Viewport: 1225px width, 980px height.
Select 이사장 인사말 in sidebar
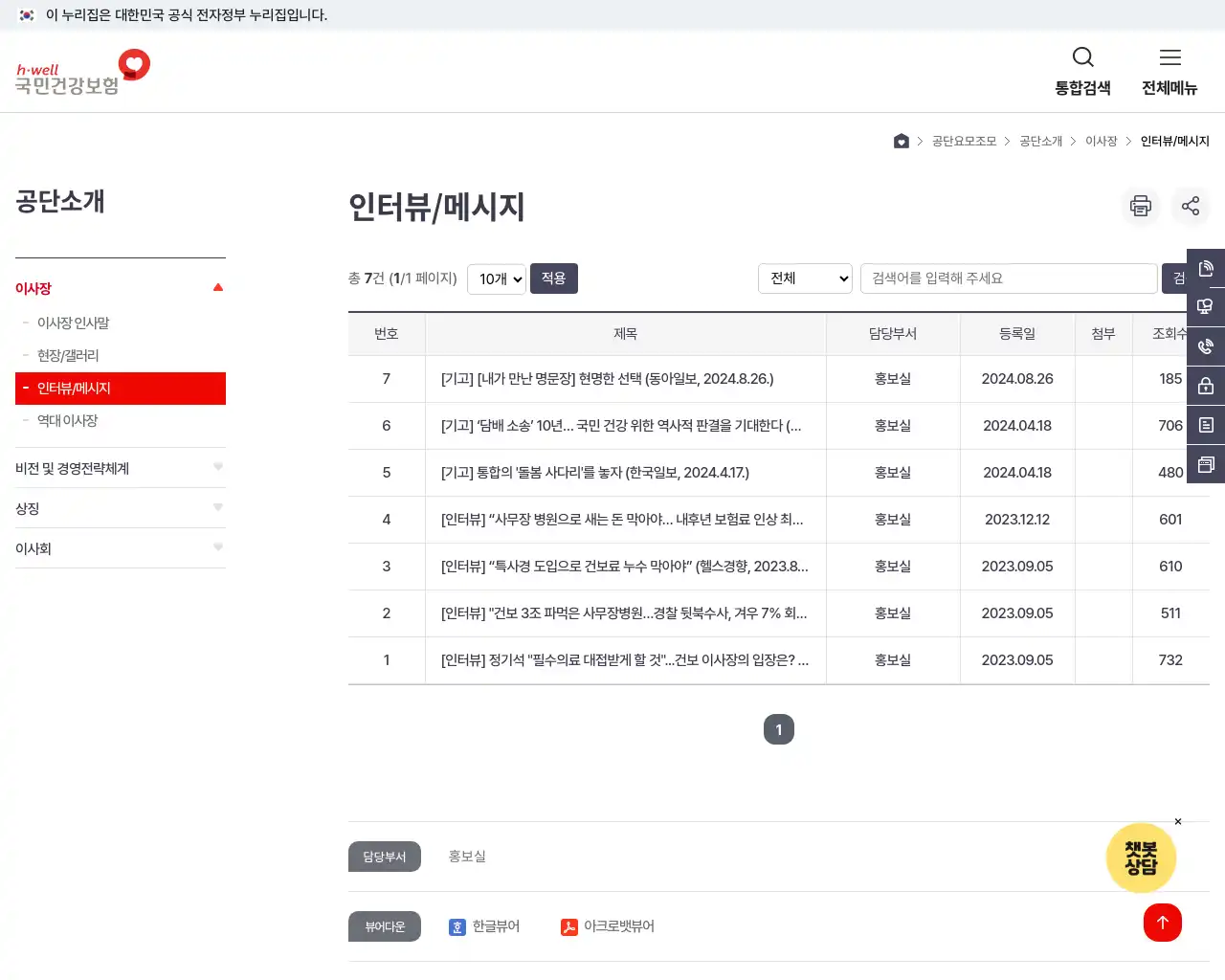pos(73,323)
